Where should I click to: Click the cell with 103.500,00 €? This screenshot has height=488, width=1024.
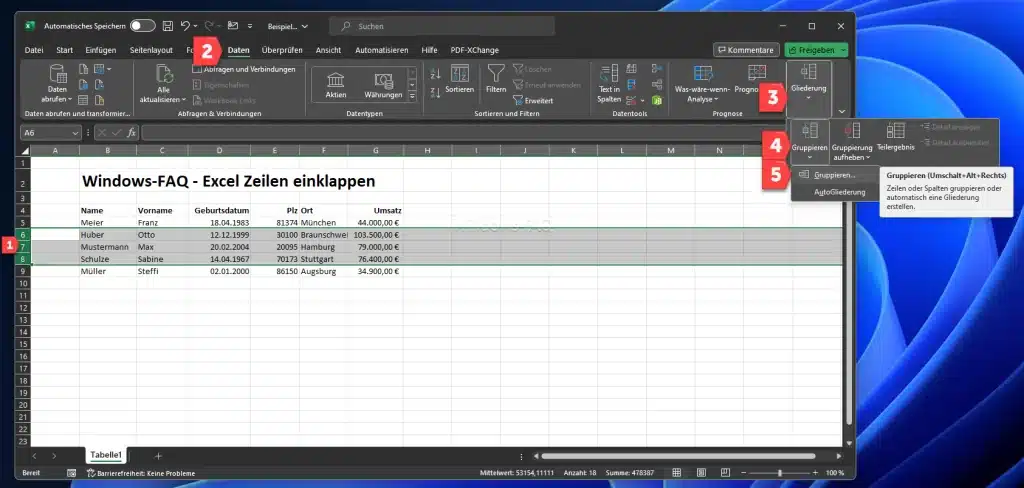pos(376,235)
